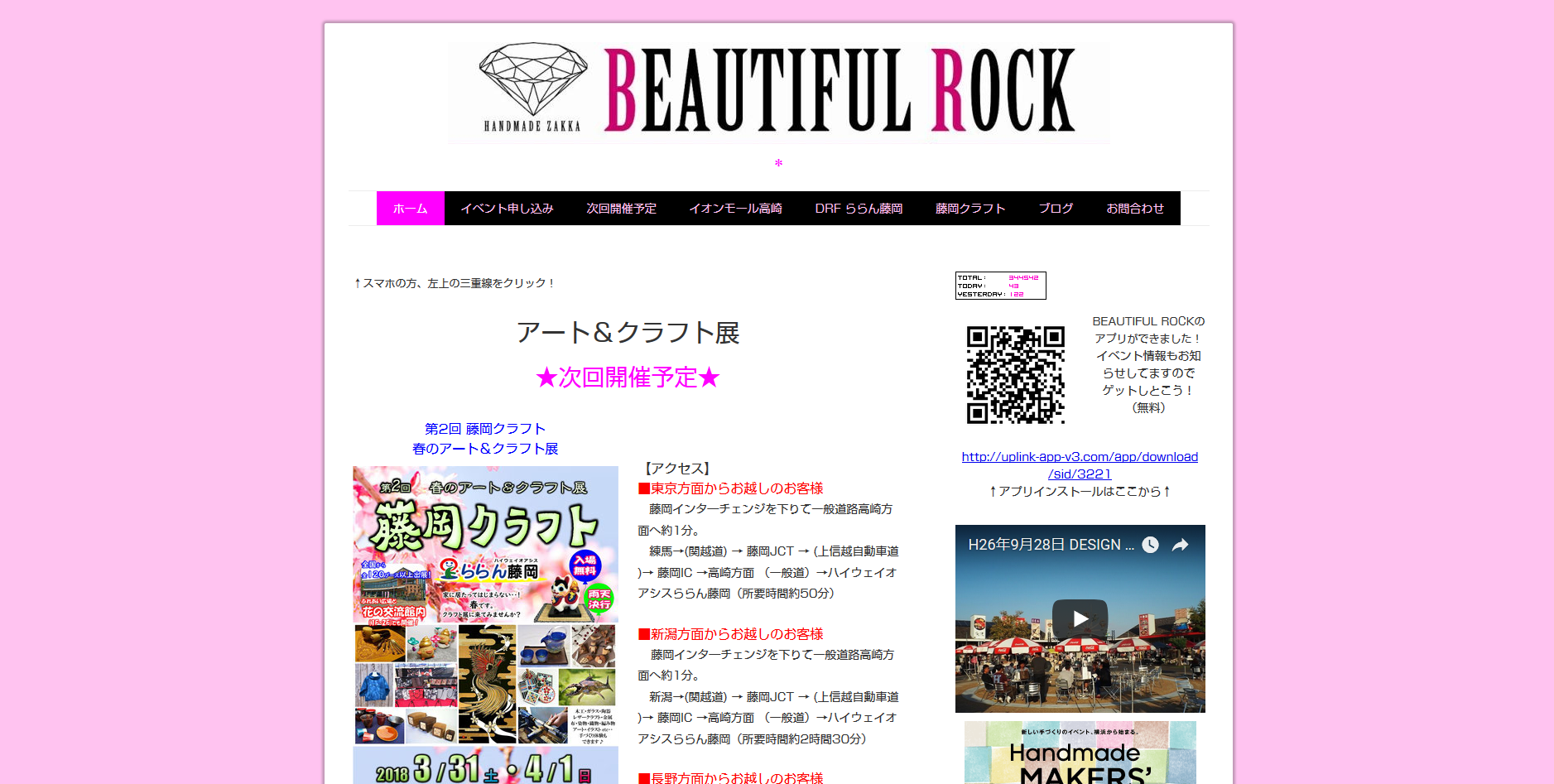Viewport: 1554px width, 784px height.
Task: Open 藤岡クラフト menu item
Action: 970,208
